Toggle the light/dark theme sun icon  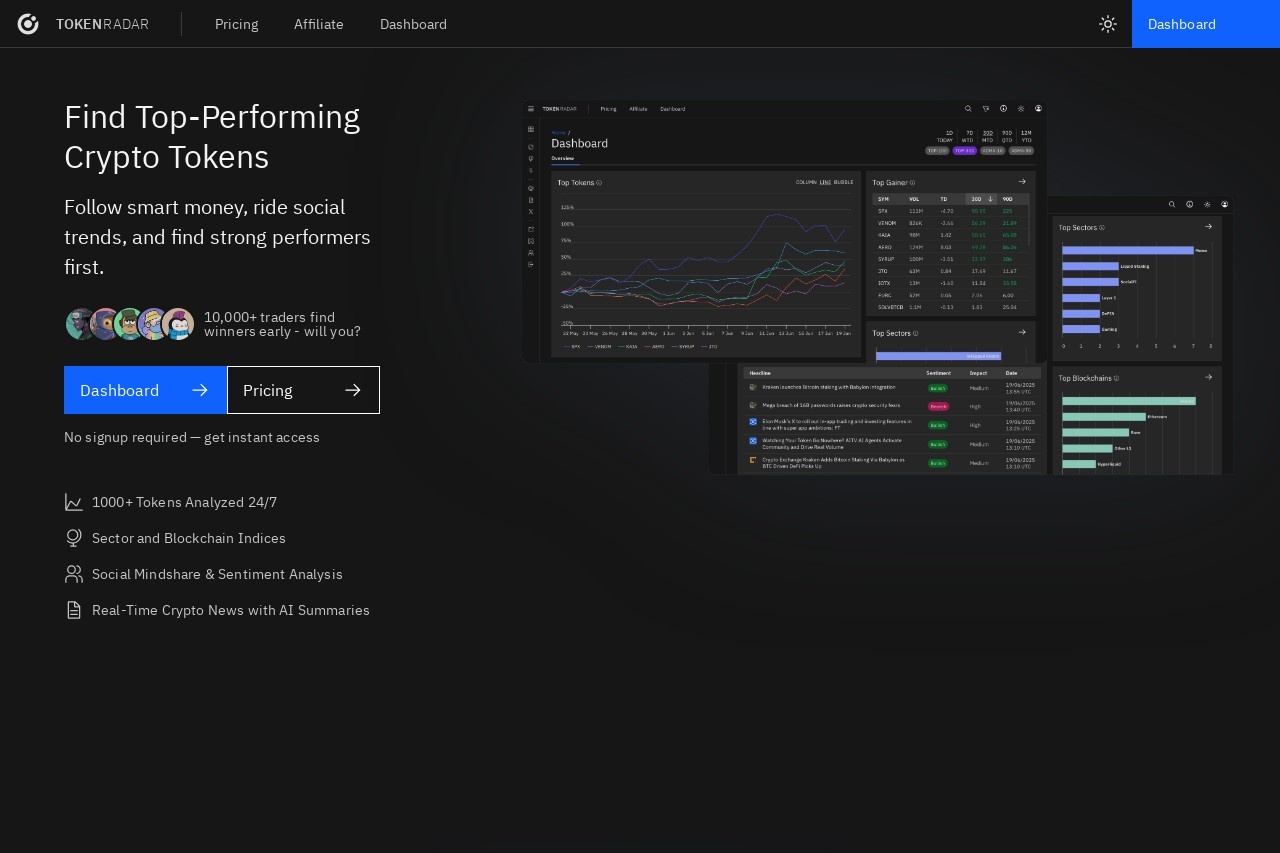1108,24
